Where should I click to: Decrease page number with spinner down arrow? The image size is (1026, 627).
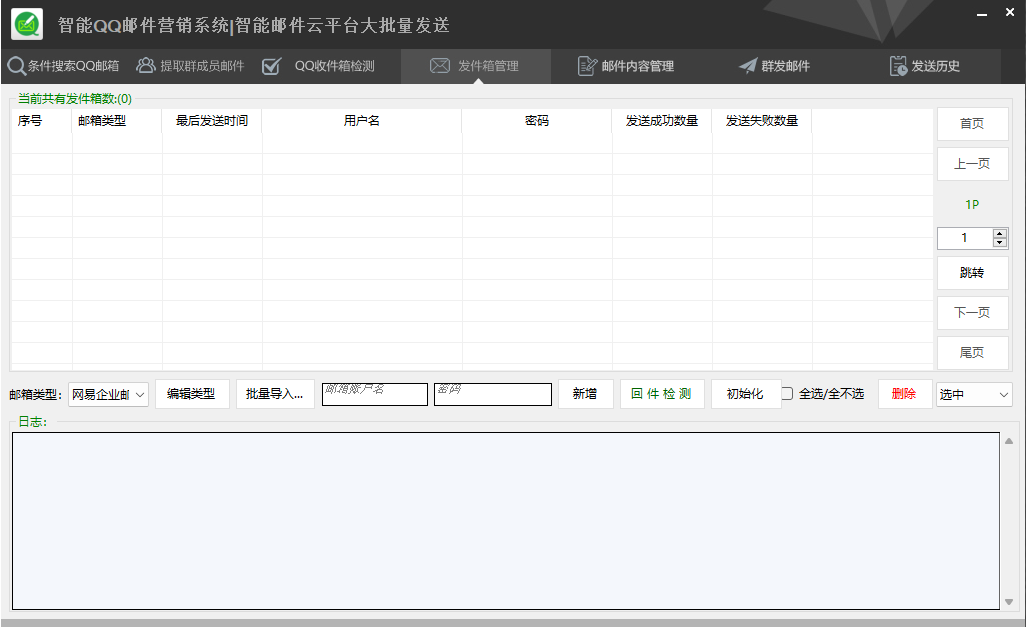(999, 243)
